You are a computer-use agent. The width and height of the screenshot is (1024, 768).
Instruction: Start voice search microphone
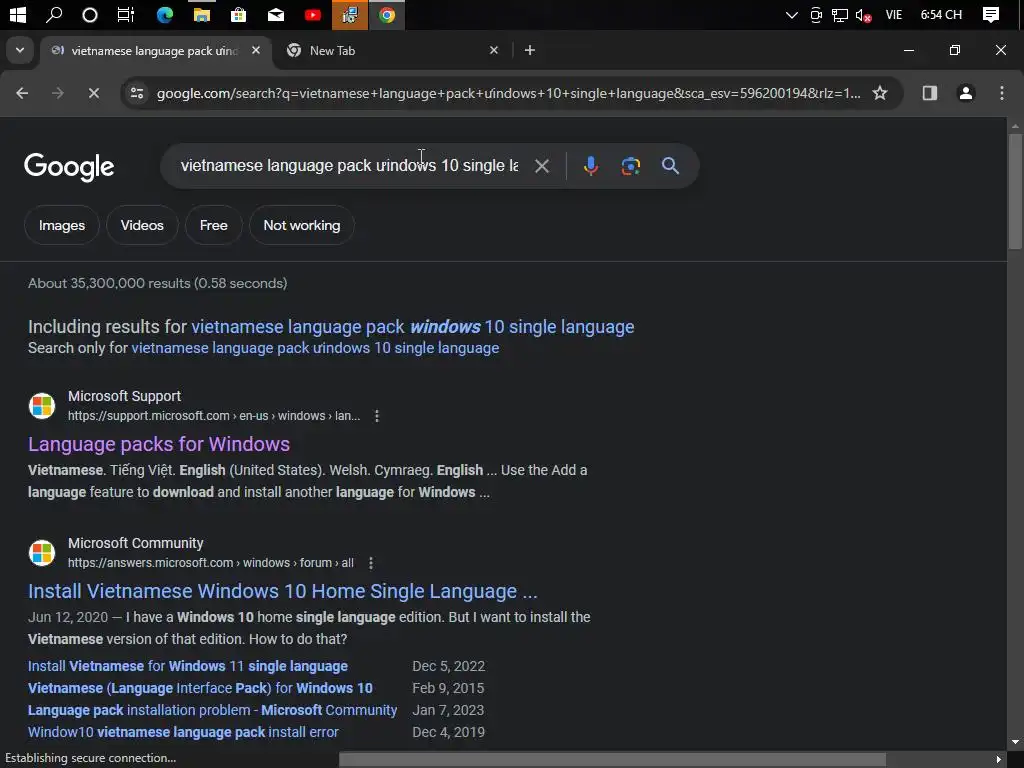pyautogui.click(x=590, y=166)
